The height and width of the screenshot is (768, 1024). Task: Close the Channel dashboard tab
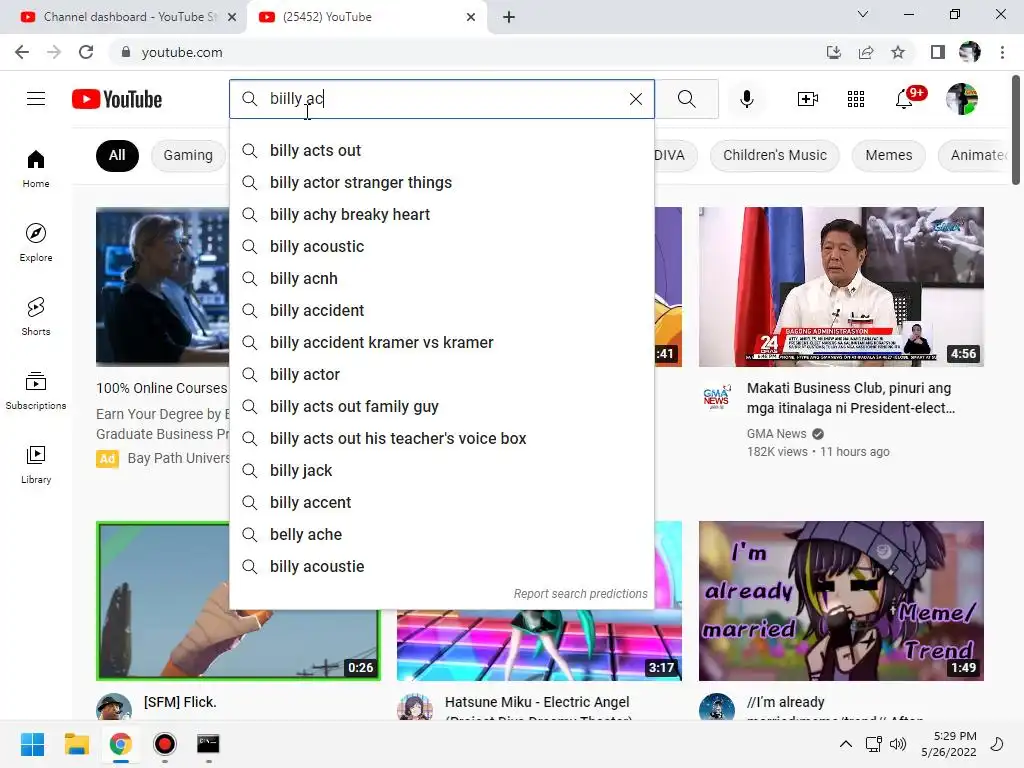(x=232, y=17)
